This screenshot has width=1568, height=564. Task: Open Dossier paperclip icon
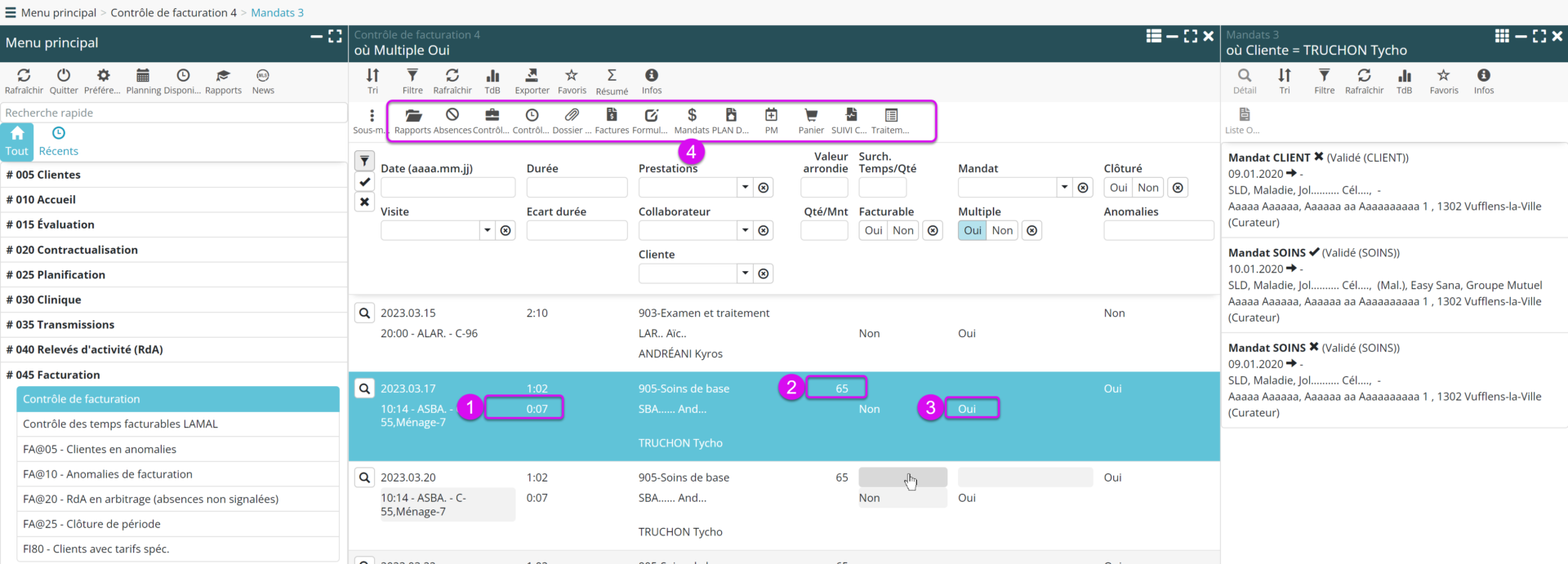pyautogui.click(x=572, y=115)
